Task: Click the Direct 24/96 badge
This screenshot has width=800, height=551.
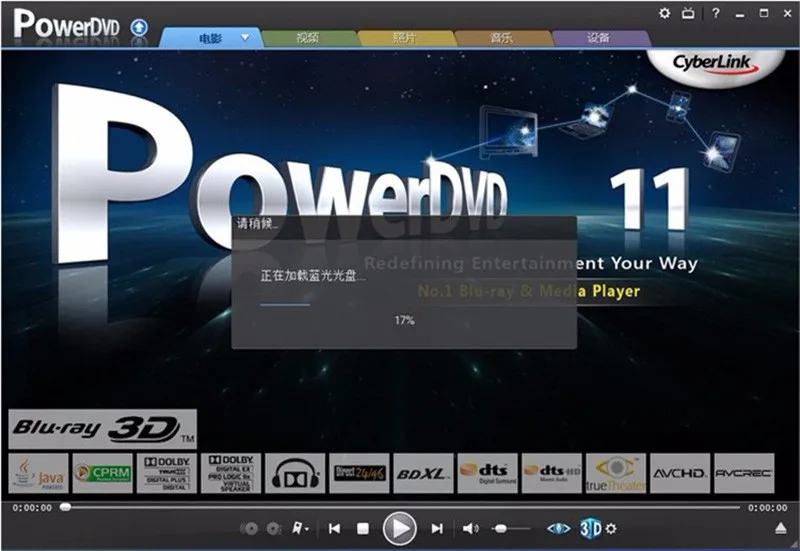Action: [x=359, y=473]
